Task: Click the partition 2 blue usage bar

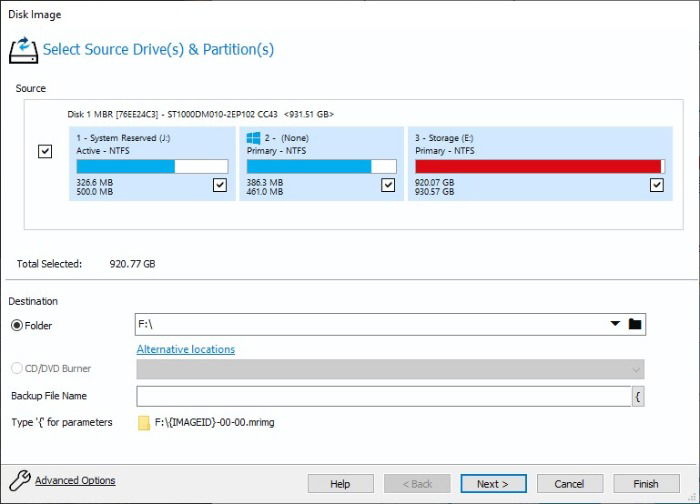Action: click(321, 167)
